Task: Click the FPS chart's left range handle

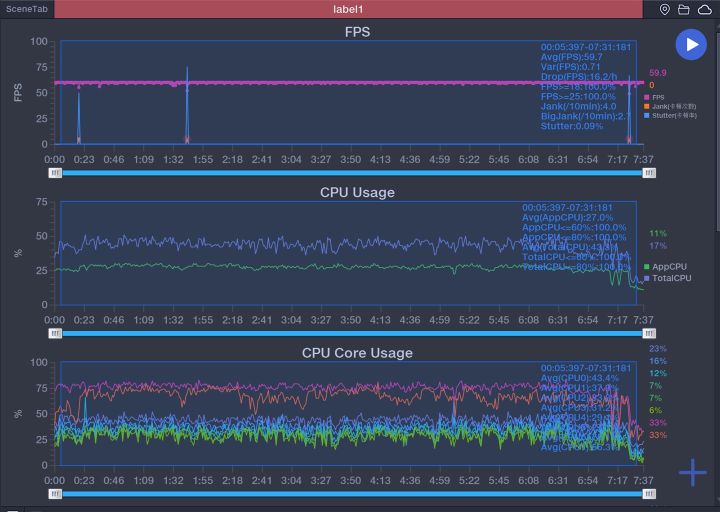Action: [56, 172]
